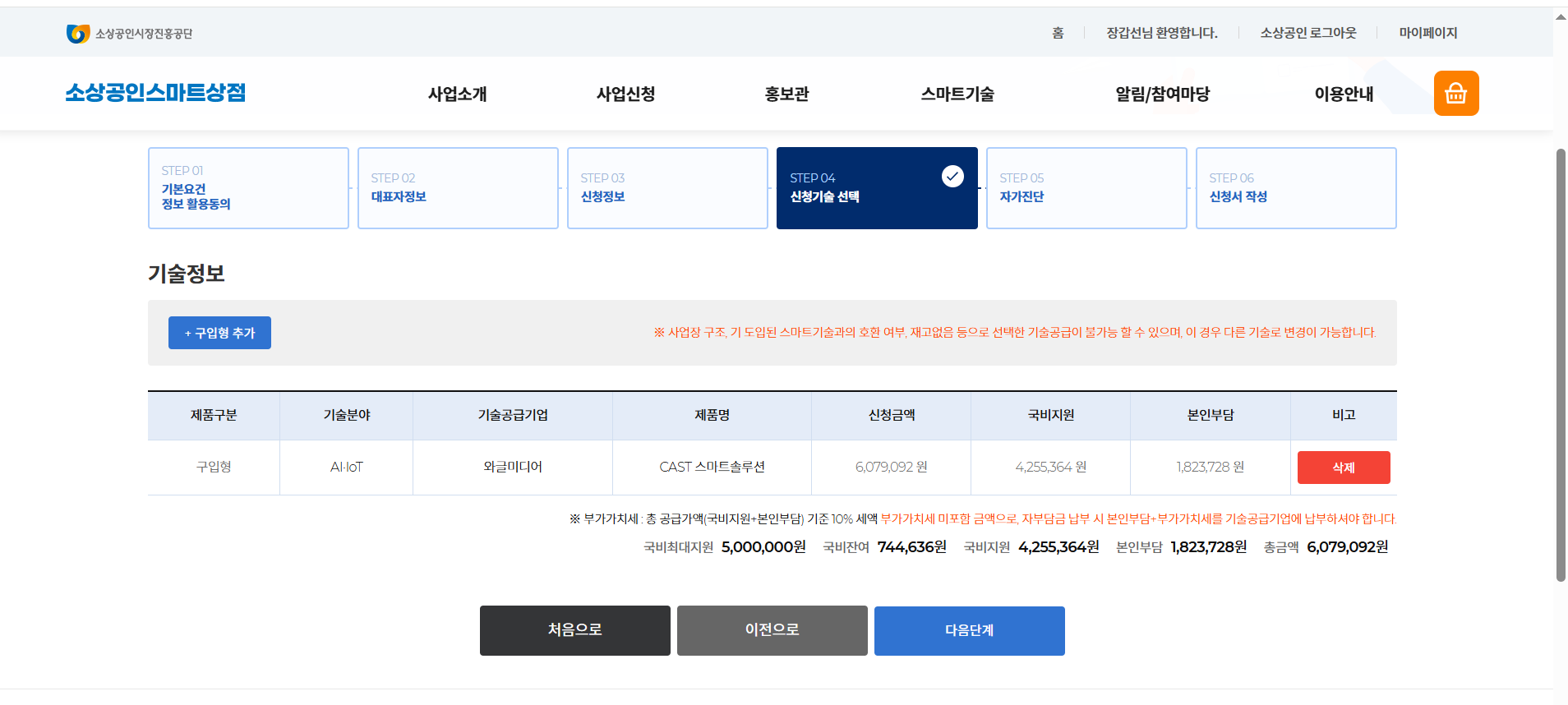Click the 1,823,728 원 table cell
1568x705 pixels.
pos(1210,467)
